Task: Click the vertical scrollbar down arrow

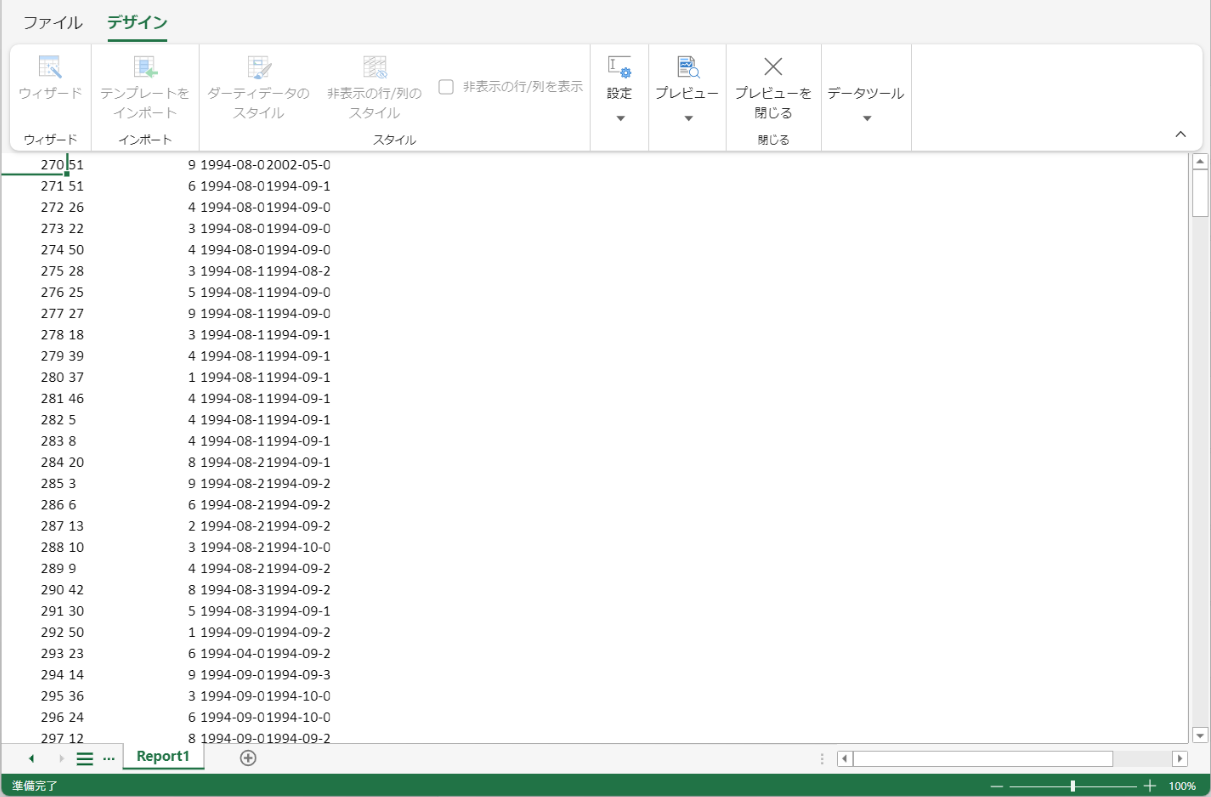Action: click(x=1200, y=735)
